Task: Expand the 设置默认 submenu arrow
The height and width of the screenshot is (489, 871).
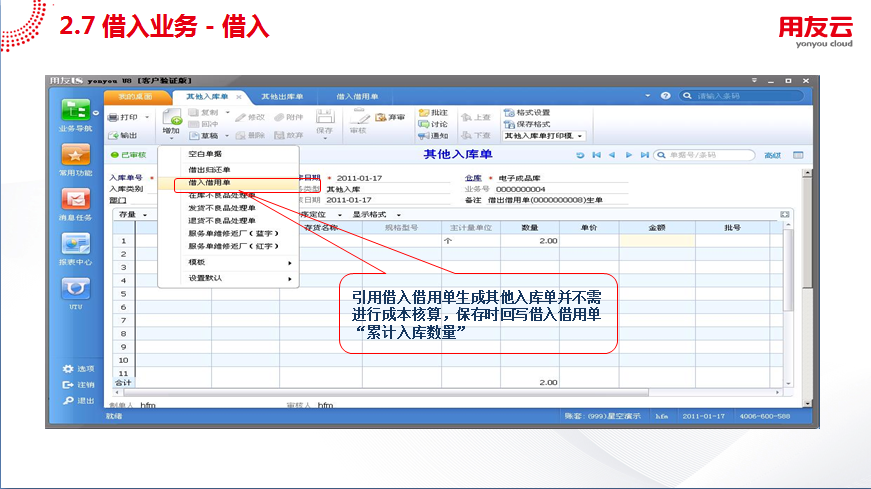Action: pyautogui.click(x=289, y=279)
